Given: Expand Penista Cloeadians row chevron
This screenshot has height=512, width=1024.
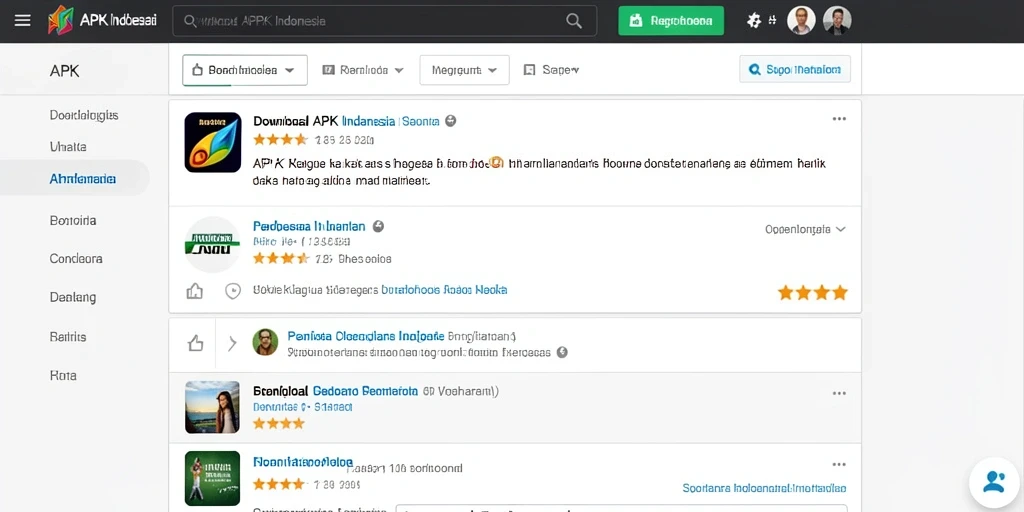Looking at the screenshot, I should [x=232, y=344].
